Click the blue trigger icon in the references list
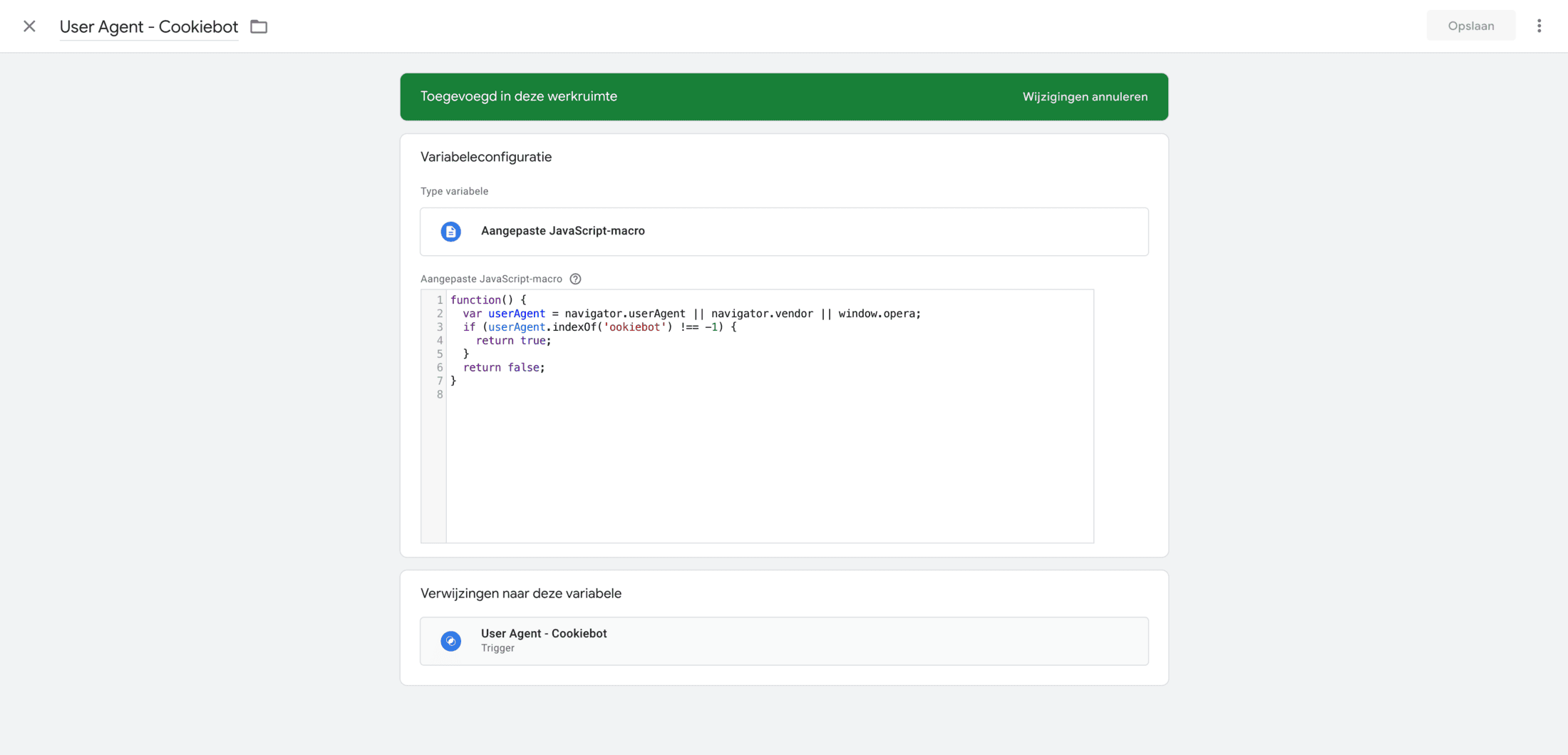This screenshot has width=1568, height=755. [x=450, y=641]
